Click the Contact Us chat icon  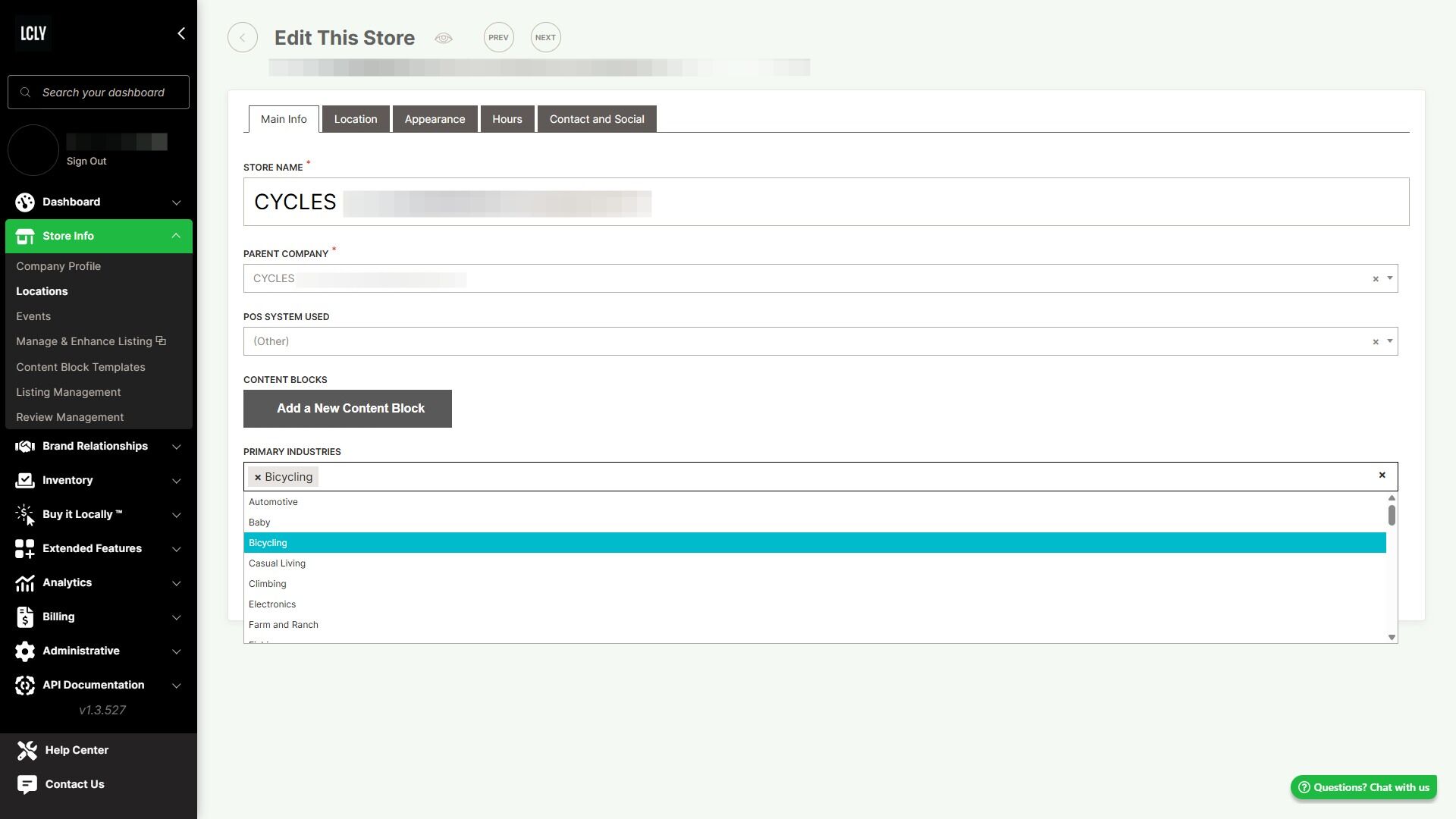[x=27, y=784]
